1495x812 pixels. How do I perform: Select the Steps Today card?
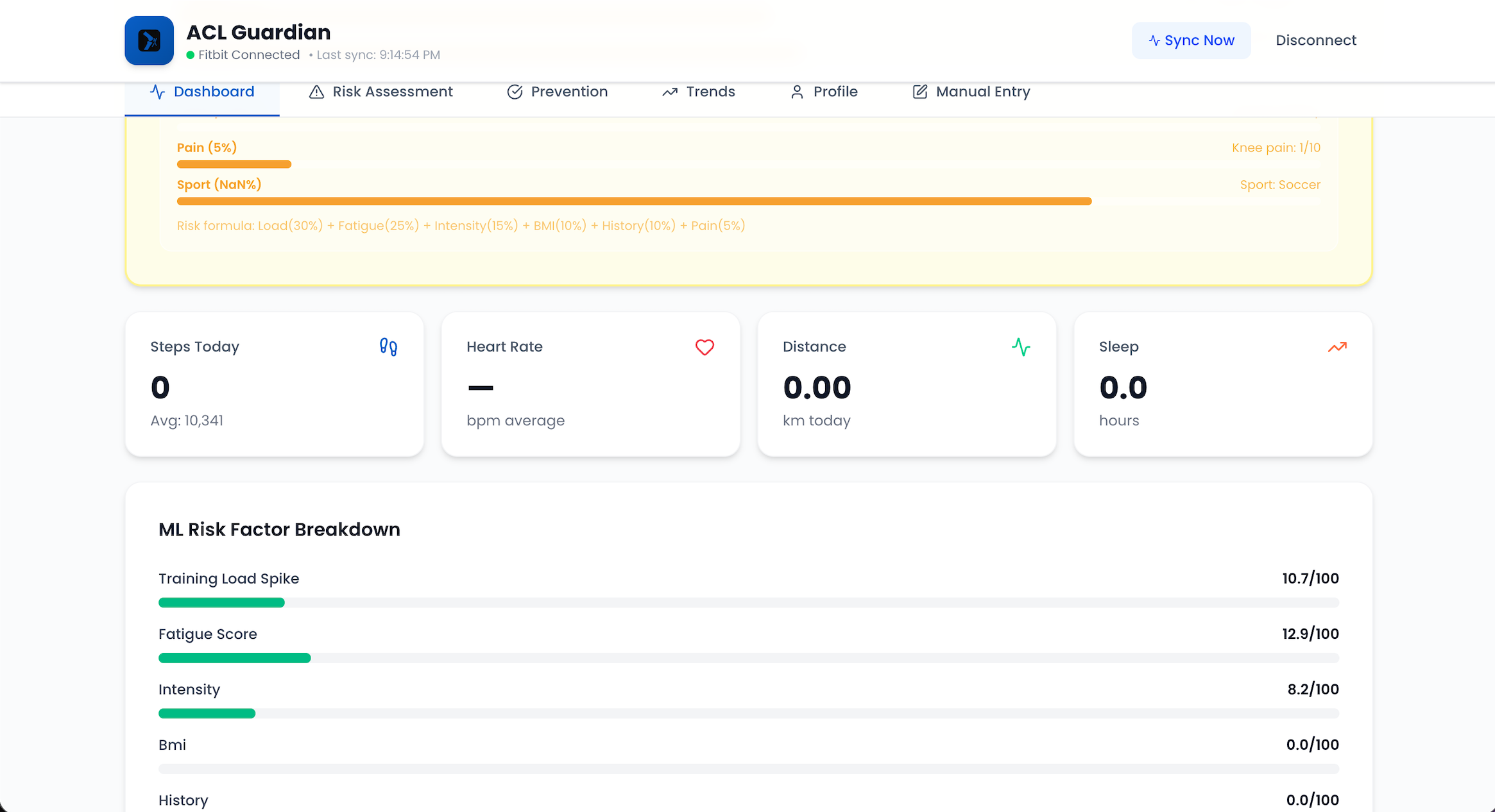point(274,384)
